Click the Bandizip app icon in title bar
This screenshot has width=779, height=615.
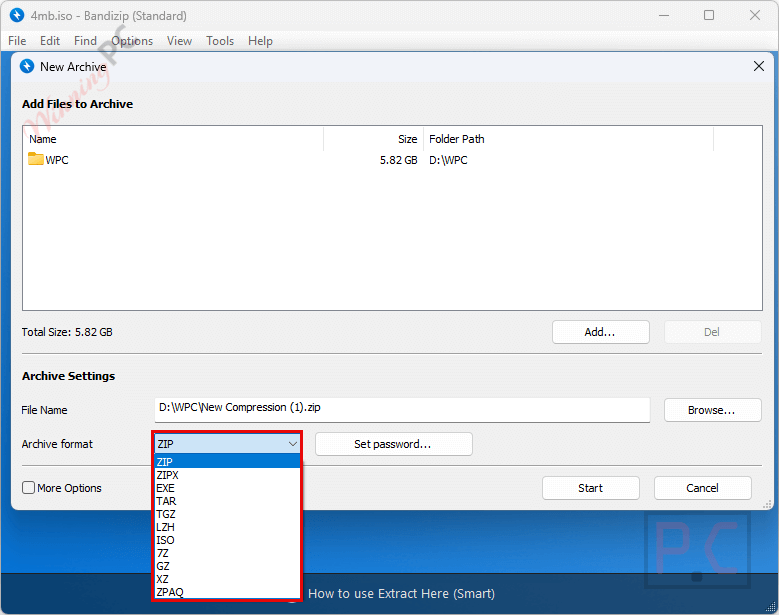coord(17,15)
